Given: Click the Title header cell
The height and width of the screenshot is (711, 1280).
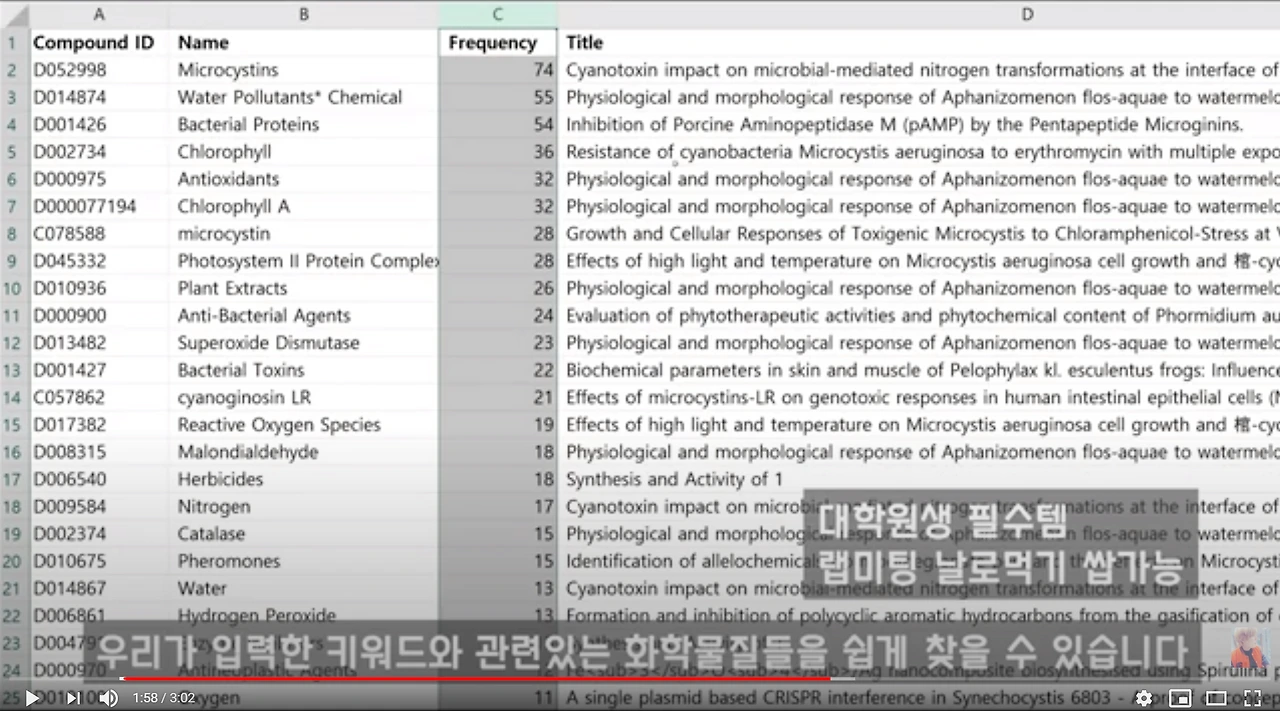Looking at the screenshot, I should (x=918, y=43).
